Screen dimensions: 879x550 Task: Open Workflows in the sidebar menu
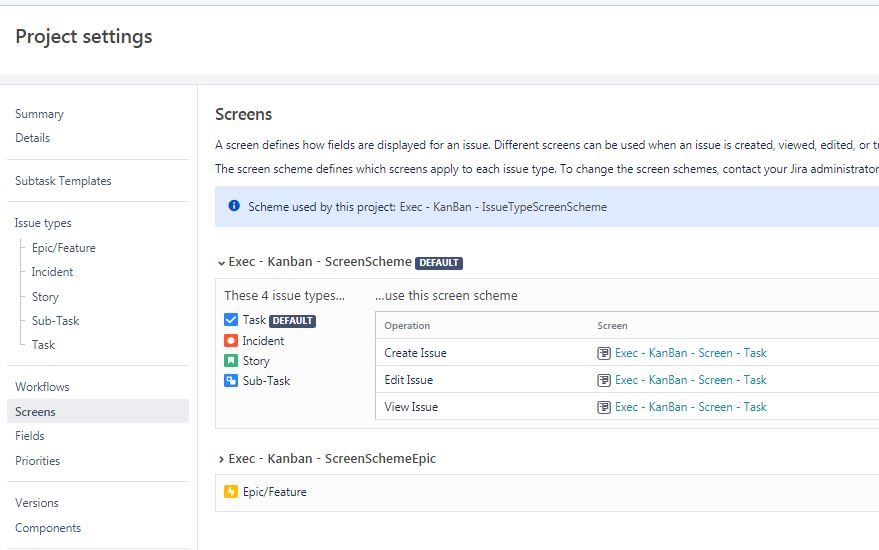click(x=42, y=387)
